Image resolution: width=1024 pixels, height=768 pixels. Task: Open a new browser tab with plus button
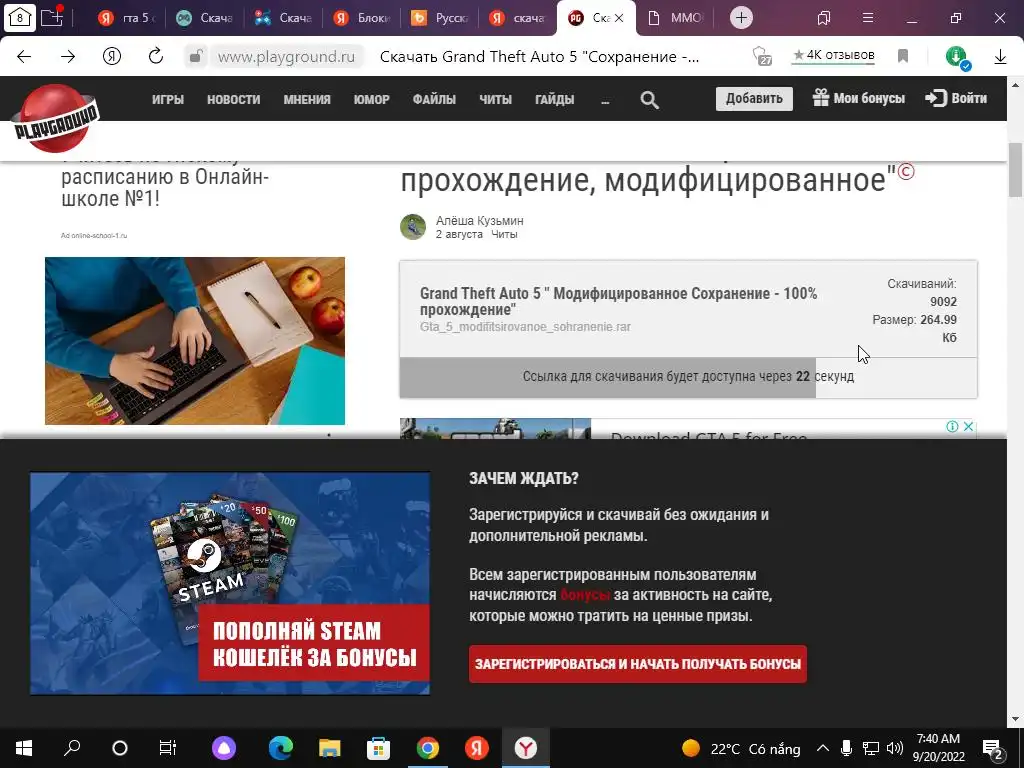pyautogui.click(x=741, y=18)
